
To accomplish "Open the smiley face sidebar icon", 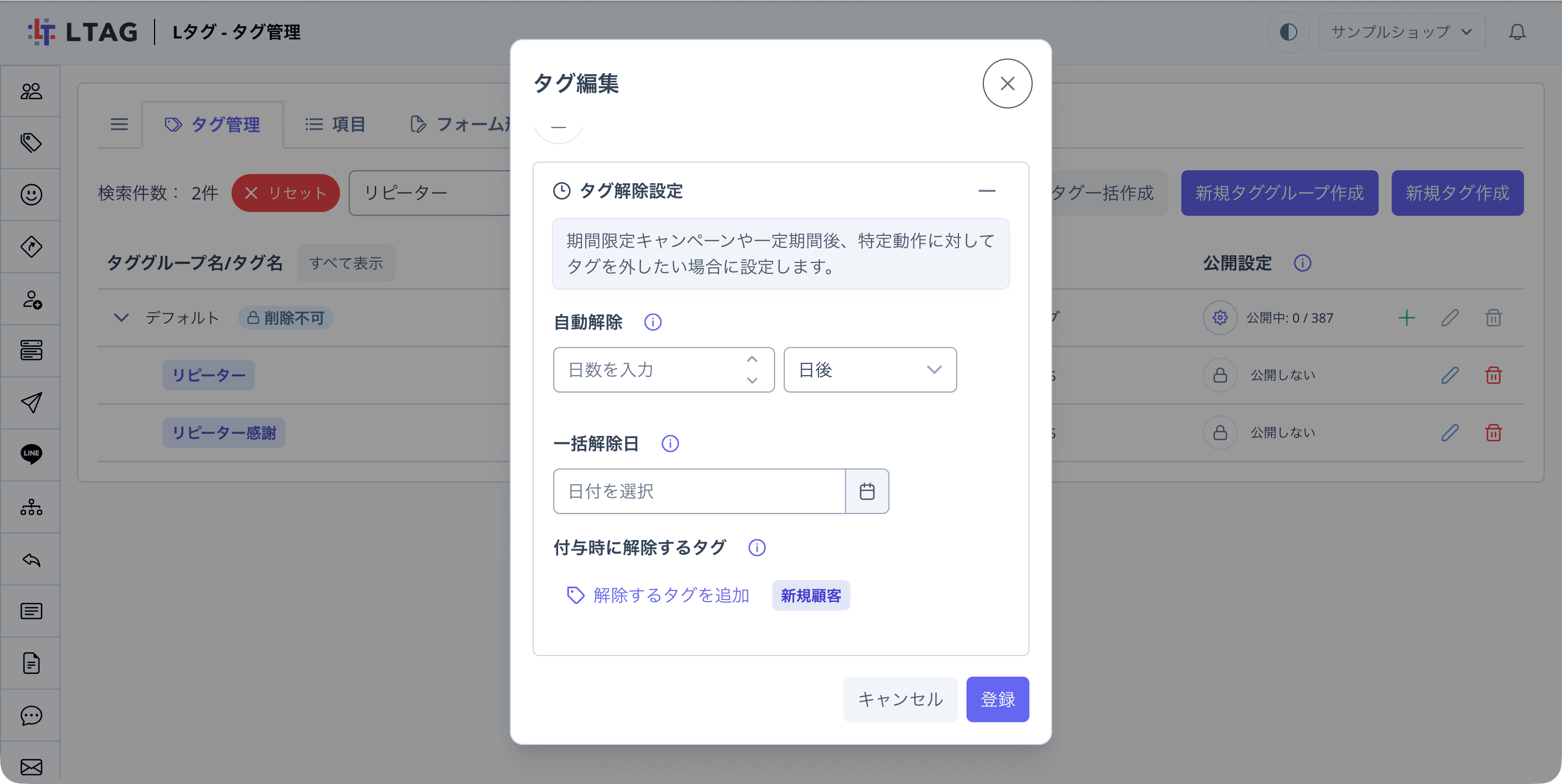I will [31, 195].
